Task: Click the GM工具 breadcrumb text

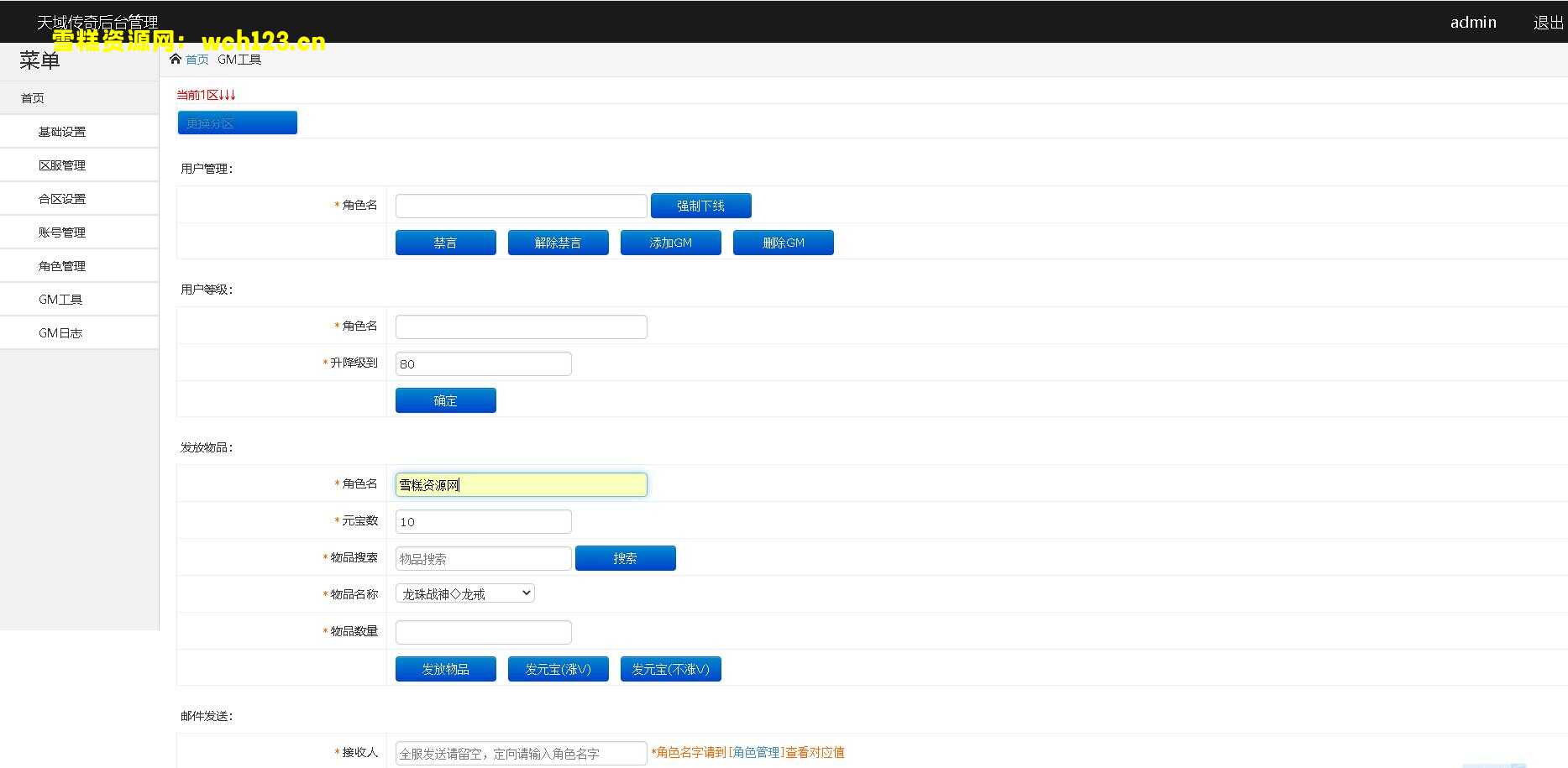Action: coord(239,60)
